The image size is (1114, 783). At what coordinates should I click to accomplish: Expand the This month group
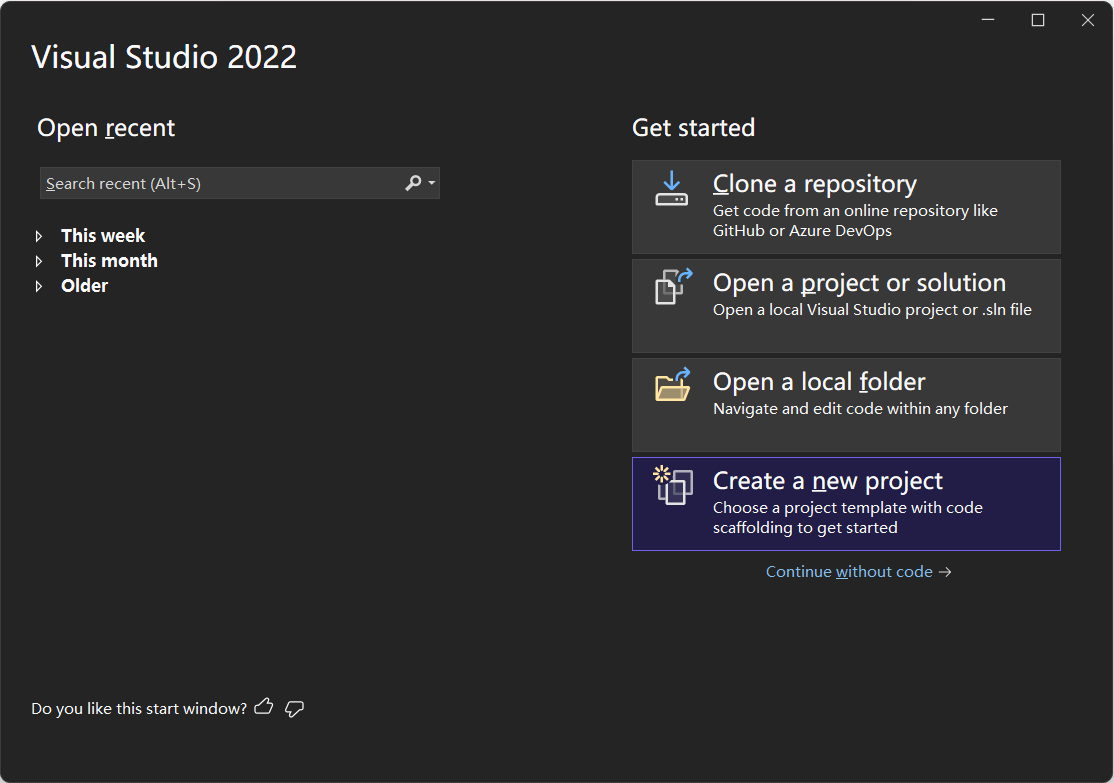[x=39, y=261]
